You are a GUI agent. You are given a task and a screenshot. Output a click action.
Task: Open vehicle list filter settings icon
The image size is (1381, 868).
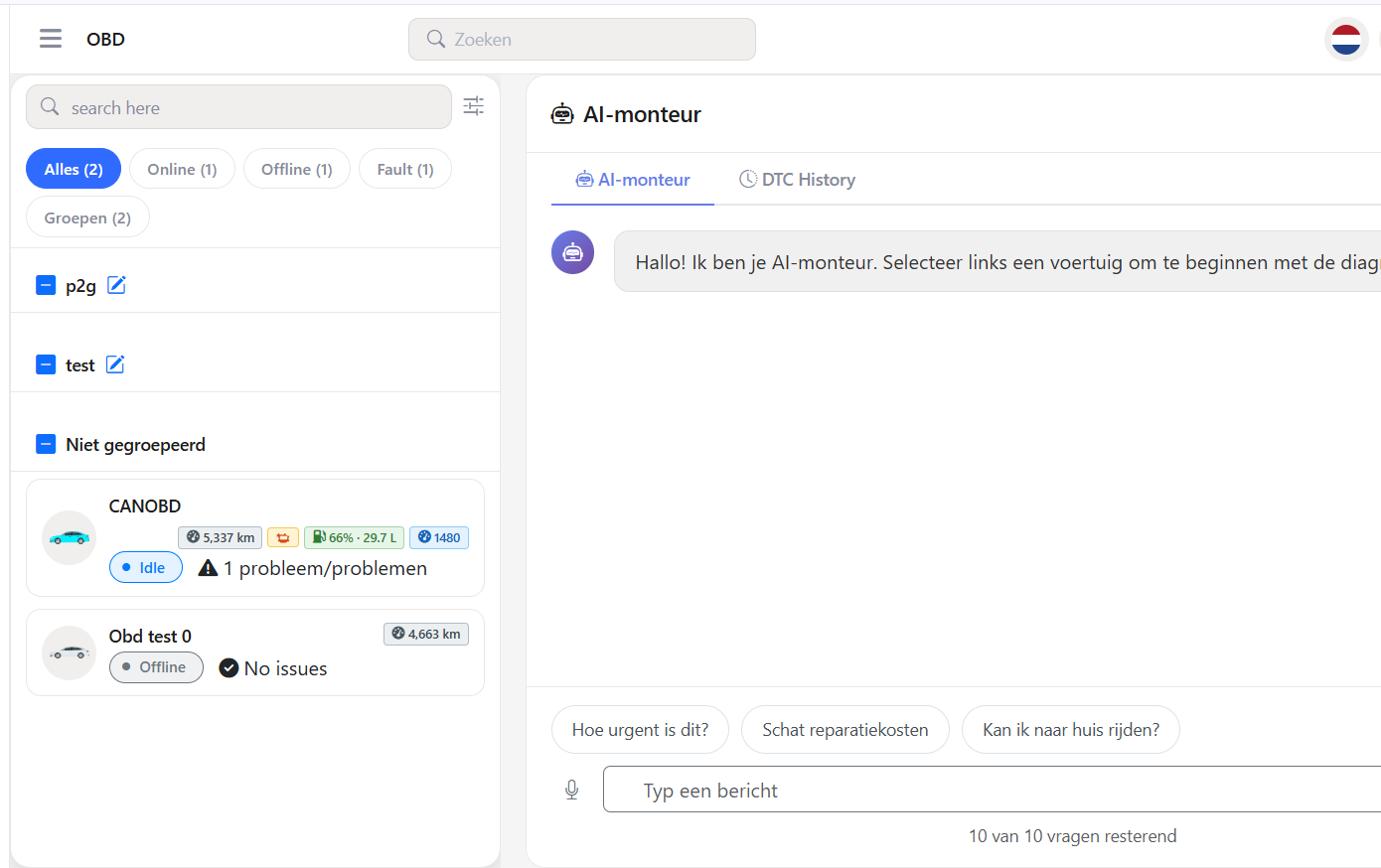point(474,106)
